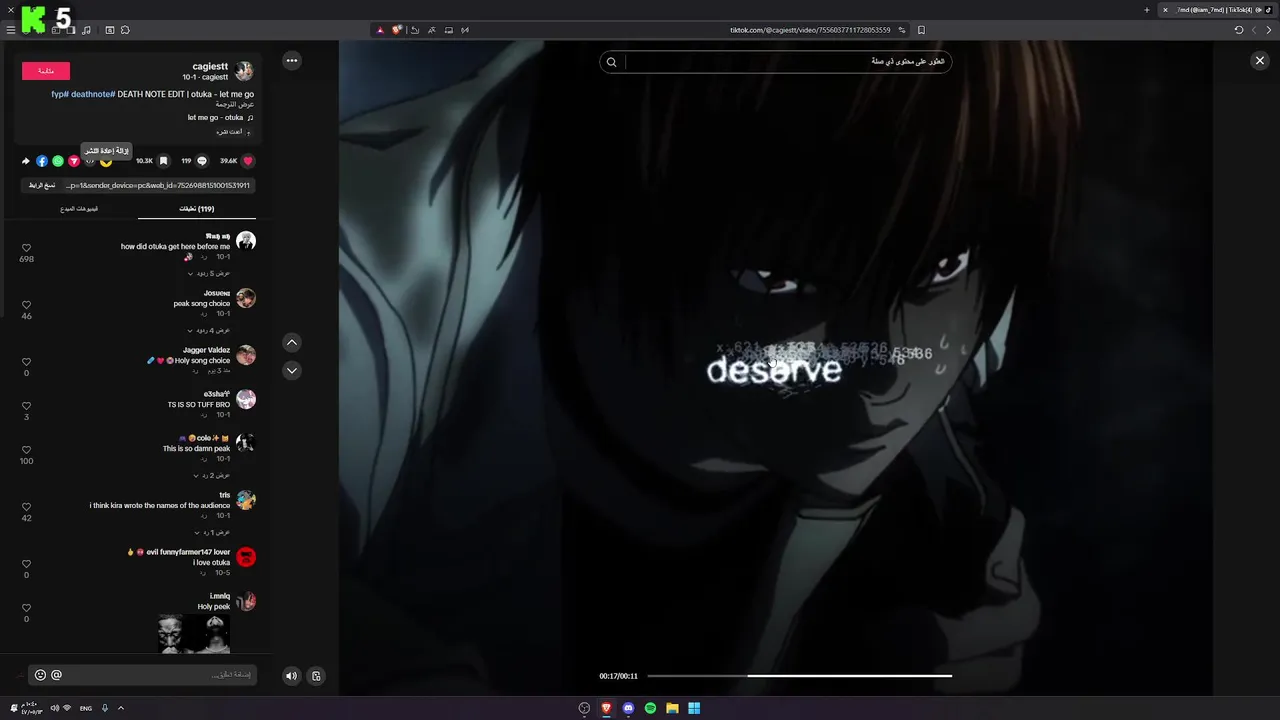The image size is (1280, 720).
Task: Like the 'peak song choice' comment
Action: pos(27,305)
